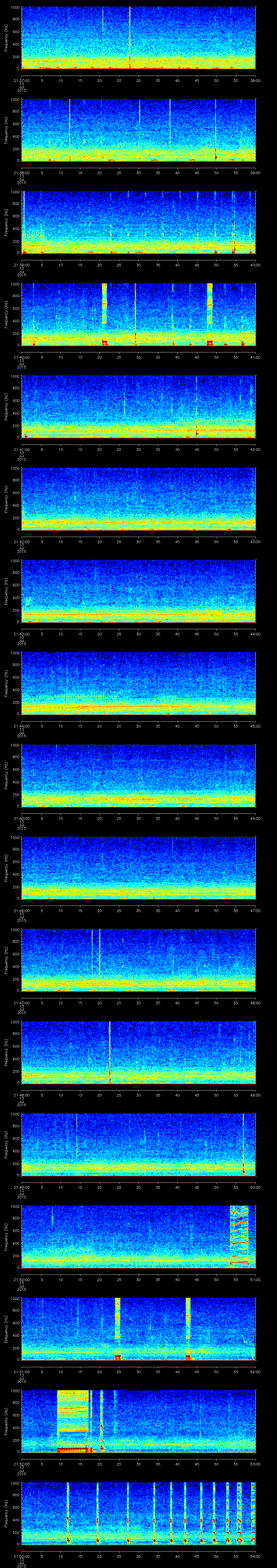Select the 45:00 end time label
Screen dimensions: 277x1568
256,726
